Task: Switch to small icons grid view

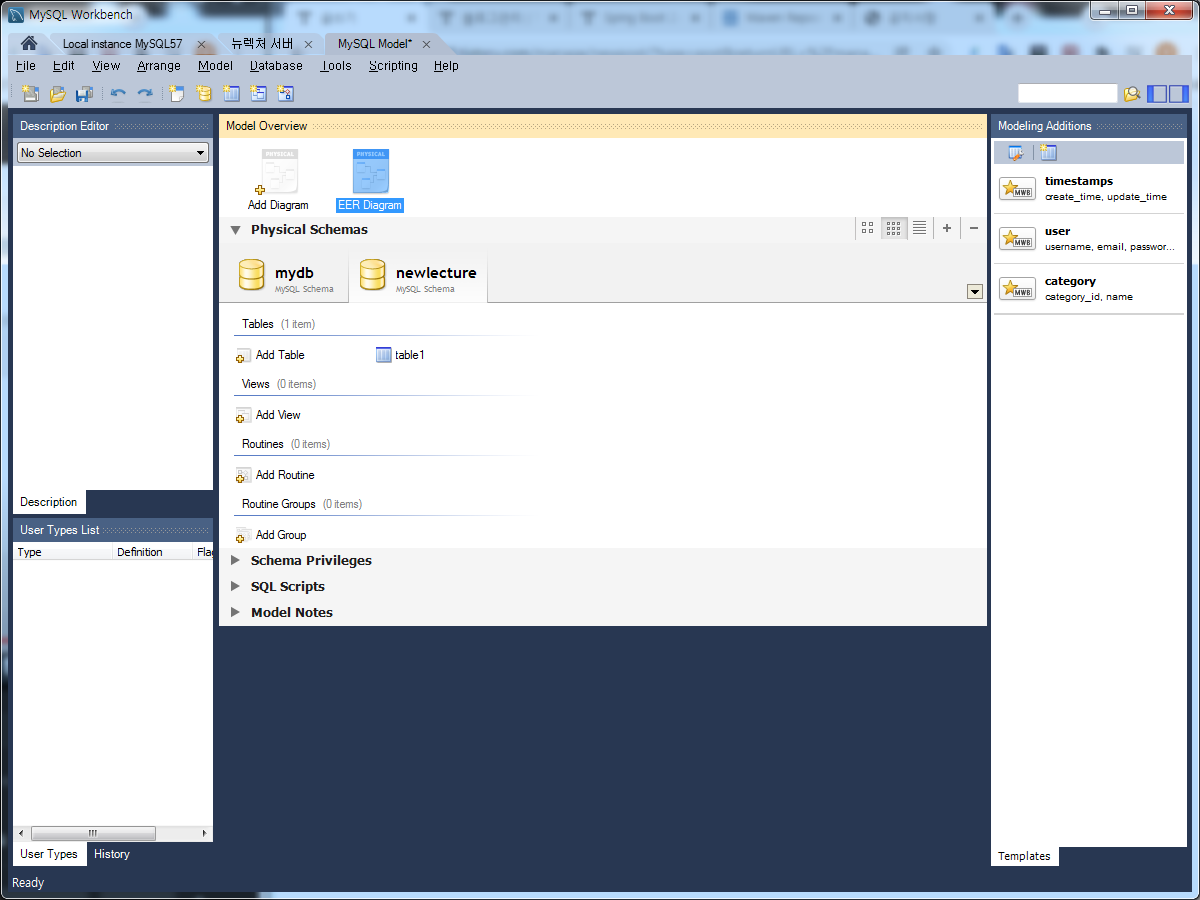Action: point(894,229)
